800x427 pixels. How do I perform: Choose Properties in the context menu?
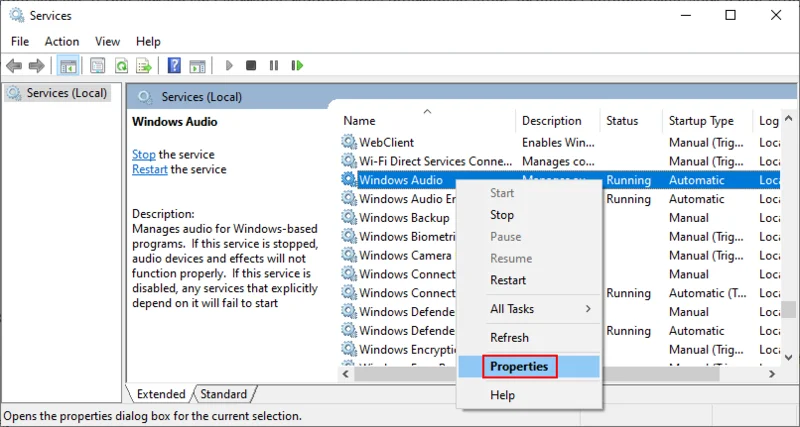[529, 366]
